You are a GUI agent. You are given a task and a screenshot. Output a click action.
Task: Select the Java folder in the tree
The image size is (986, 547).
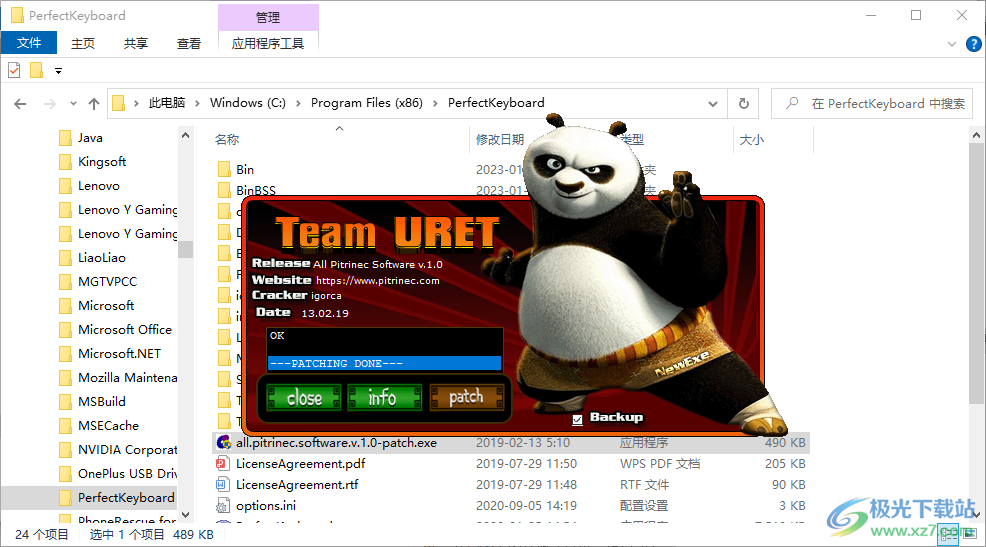[90, 138]
